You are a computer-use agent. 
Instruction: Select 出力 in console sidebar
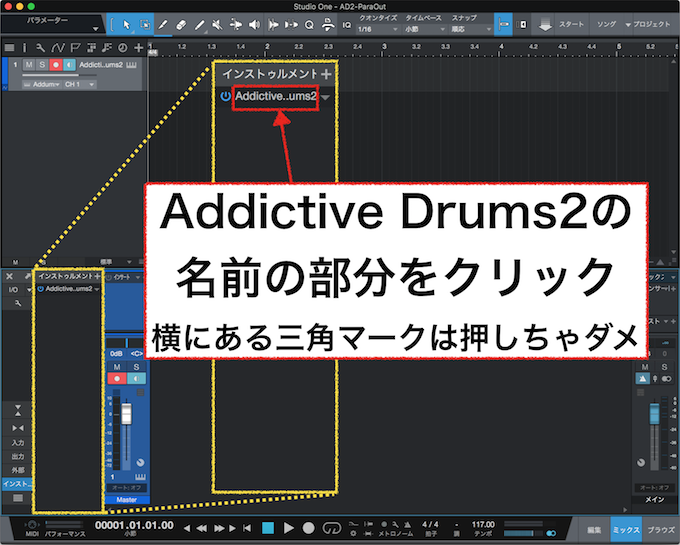click(18, 456)
